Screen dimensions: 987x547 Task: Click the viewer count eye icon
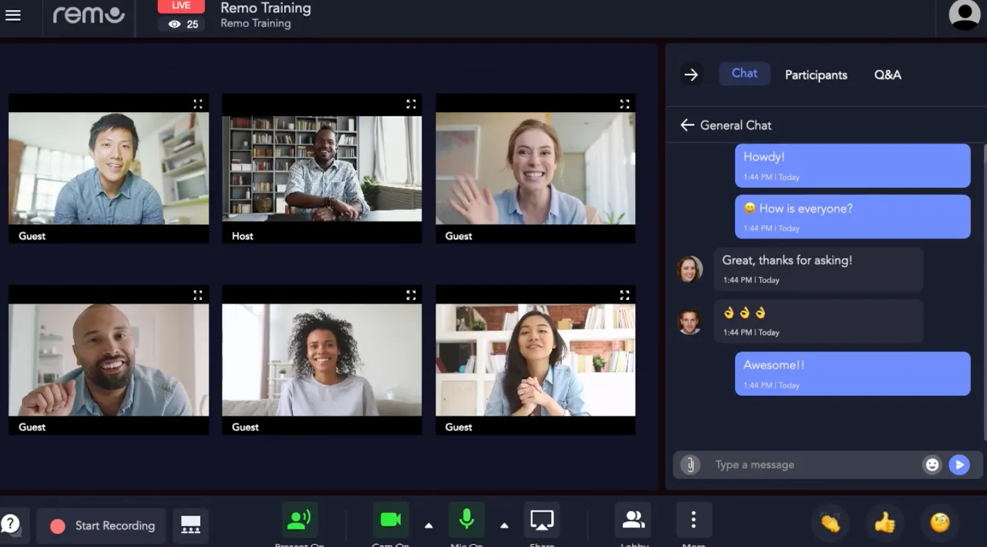tap(174, 24)
